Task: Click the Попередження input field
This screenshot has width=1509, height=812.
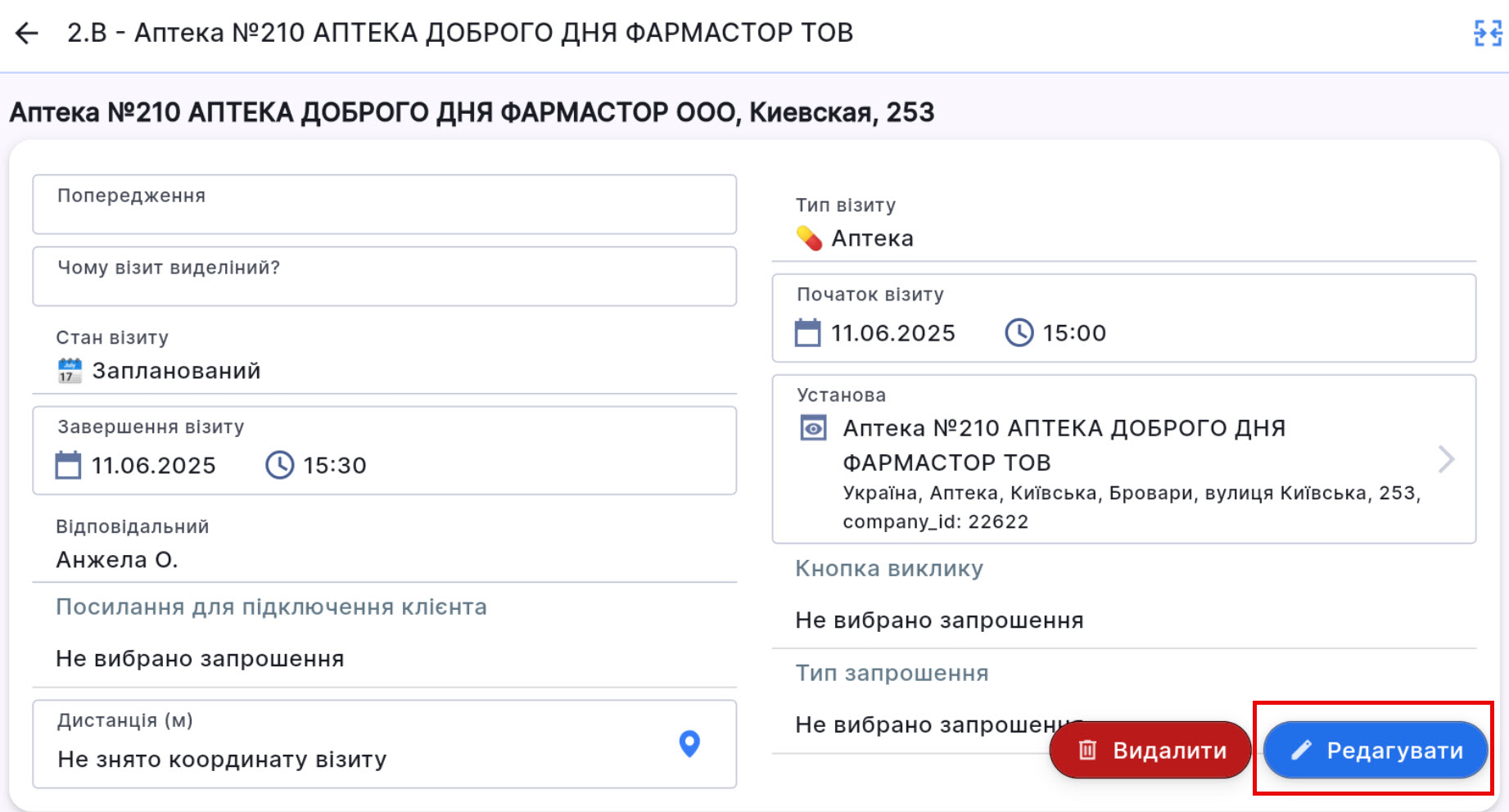Action: 384,205
